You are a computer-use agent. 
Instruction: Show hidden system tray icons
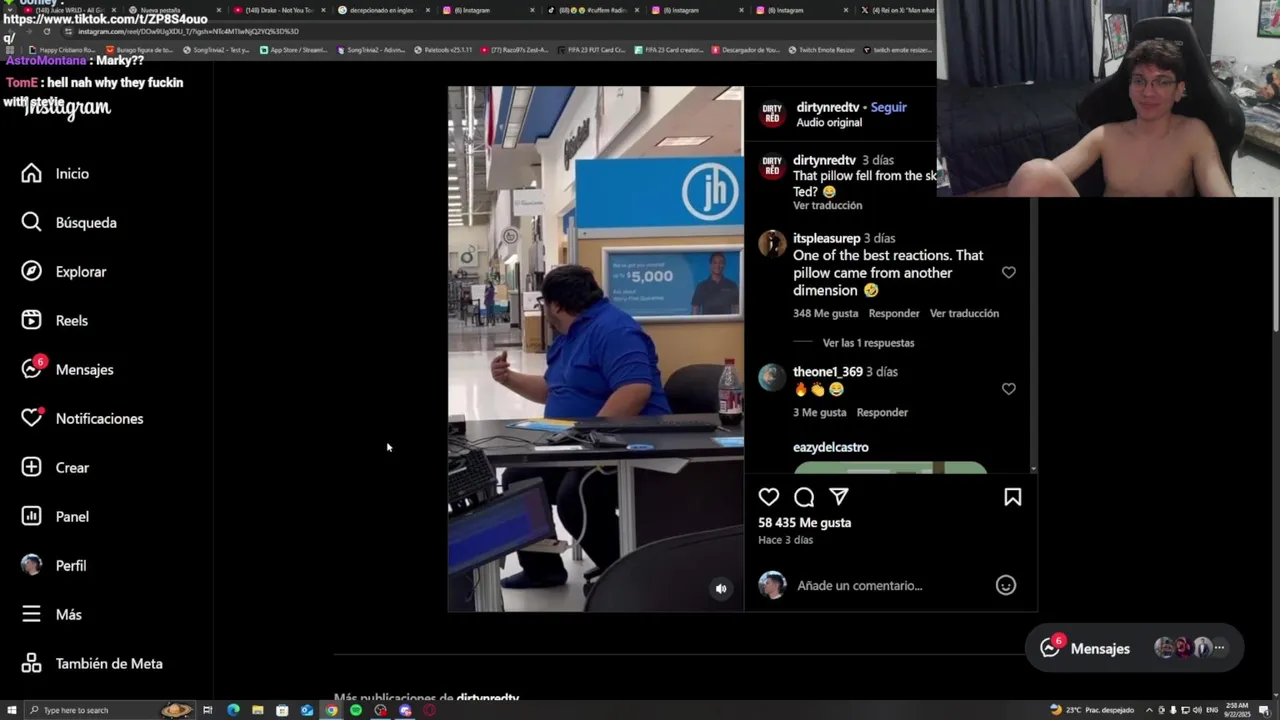tap(1150, 710)
